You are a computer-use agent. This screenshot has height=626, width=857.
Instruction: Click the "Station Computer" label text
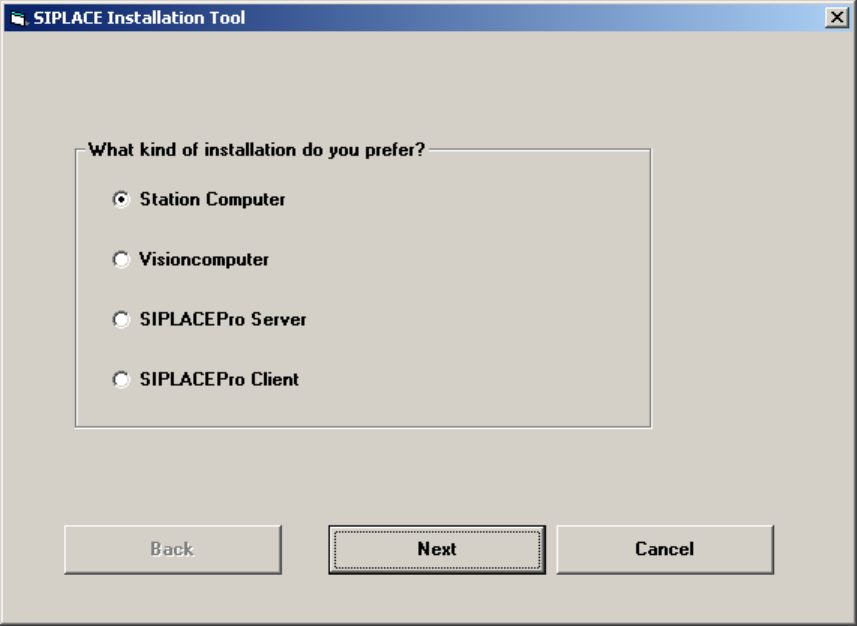pyautogui.click(x=212, y=200)
